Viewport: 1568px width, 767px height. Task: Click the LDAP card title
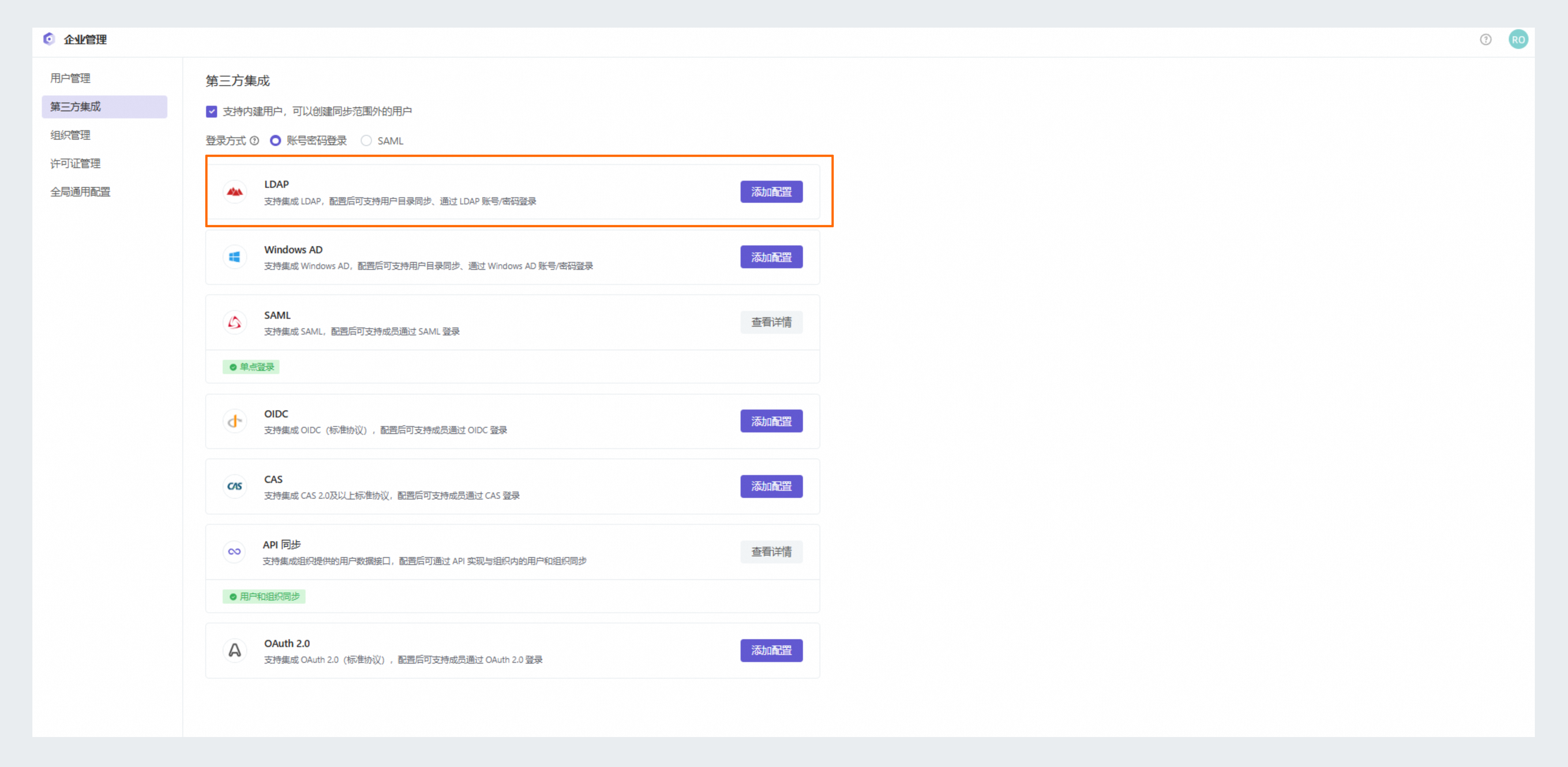tap(276, 184)
